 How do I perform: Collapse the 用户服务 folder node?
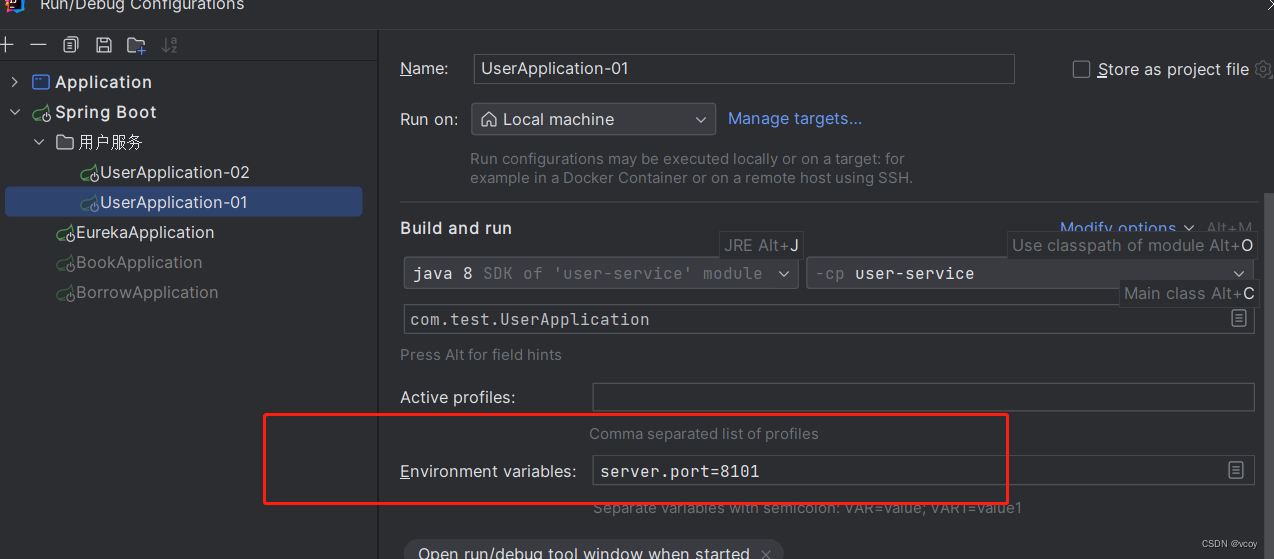point(39,142)
